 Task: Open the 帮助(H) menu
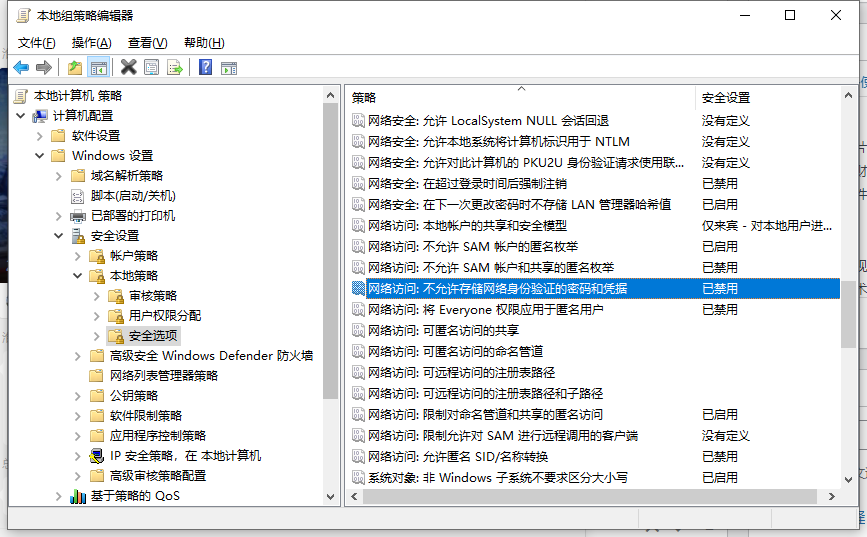tap(204, 43)
